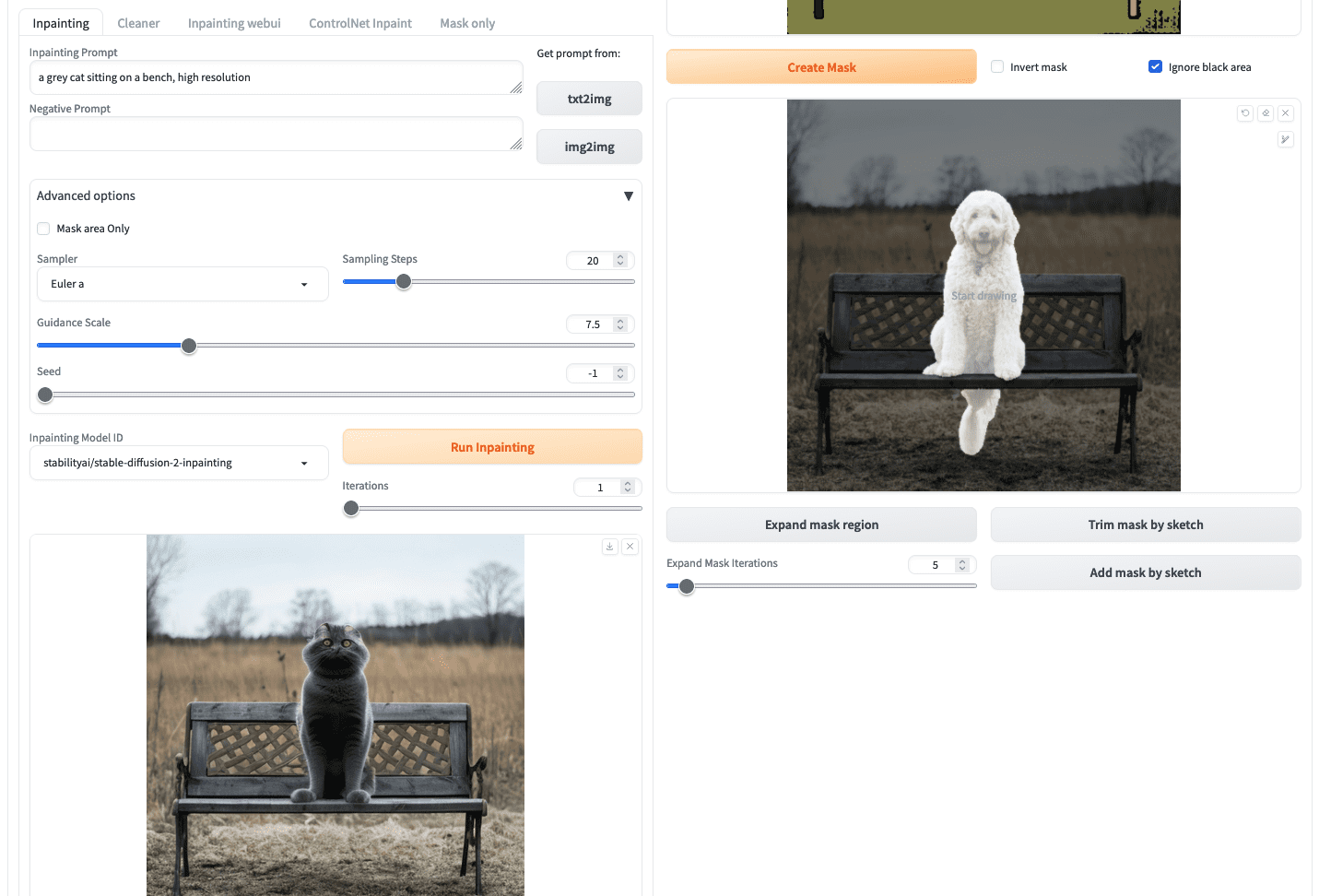This screenshot has width=1319, height=896.
Task: Select the Inpainting tab
Action: tap(61, 23)
